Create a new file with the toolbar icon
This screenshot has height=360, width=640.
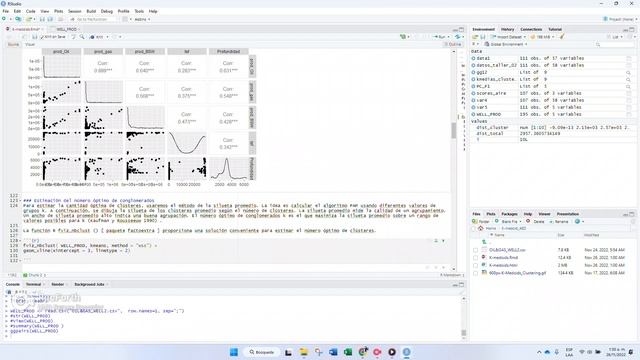tap(4, 19)
